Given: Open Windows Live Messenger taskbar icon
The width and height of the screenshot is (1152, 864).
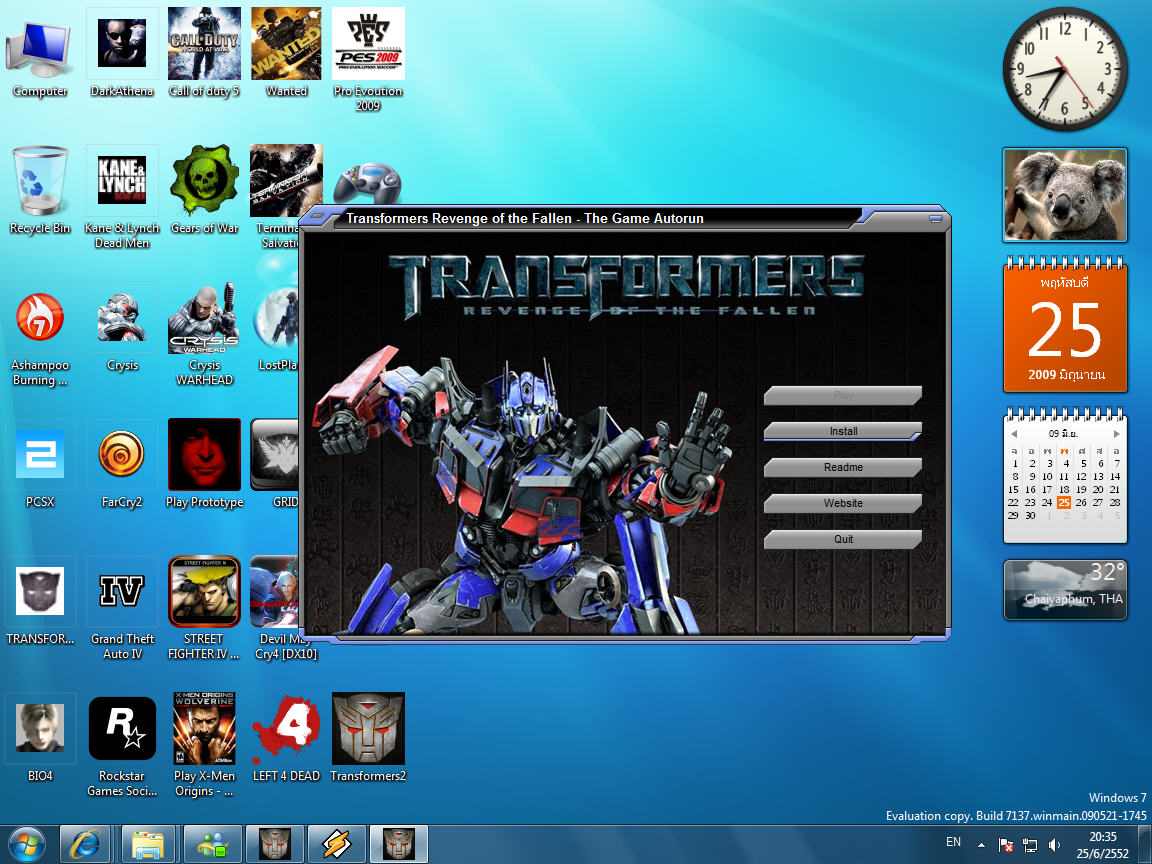Looking at the screenshot, I should pos(212,844).
